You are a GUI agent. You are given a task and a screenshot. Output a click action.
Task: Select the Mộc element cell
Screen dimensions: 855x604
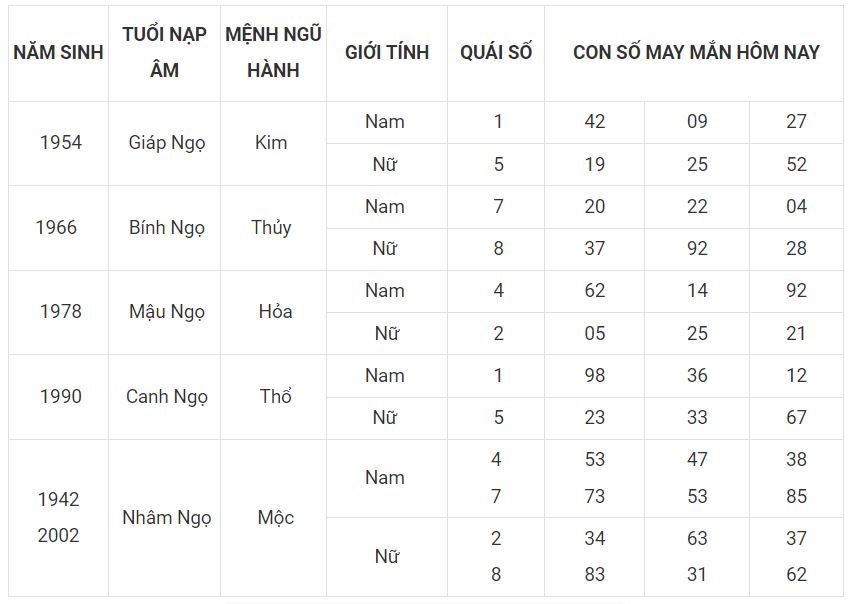pos(275,517)
